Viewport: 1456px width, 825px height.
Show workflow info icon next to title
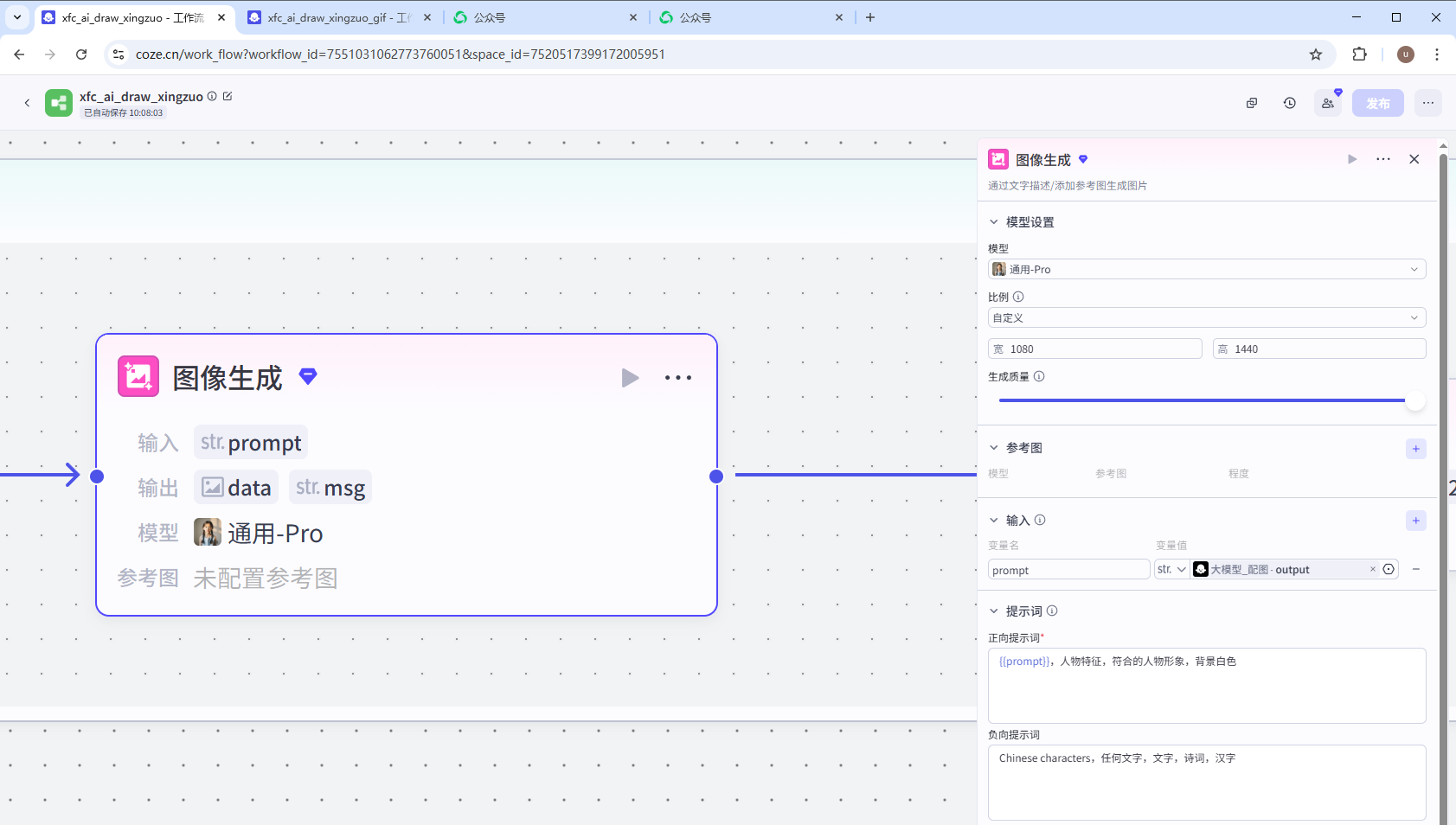[x=212, y=96]
